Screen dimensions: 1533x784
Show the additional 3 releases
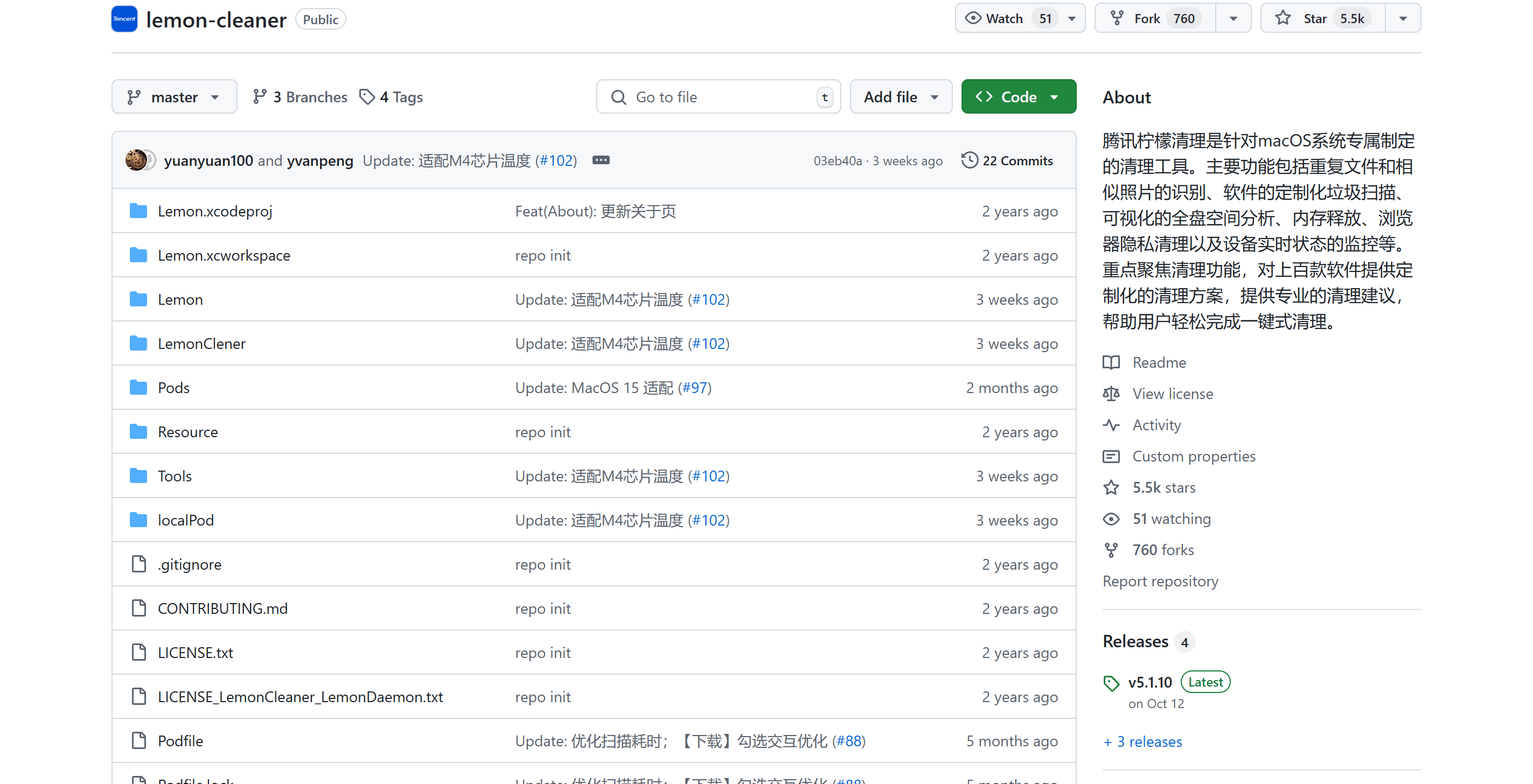point(1142,742)
